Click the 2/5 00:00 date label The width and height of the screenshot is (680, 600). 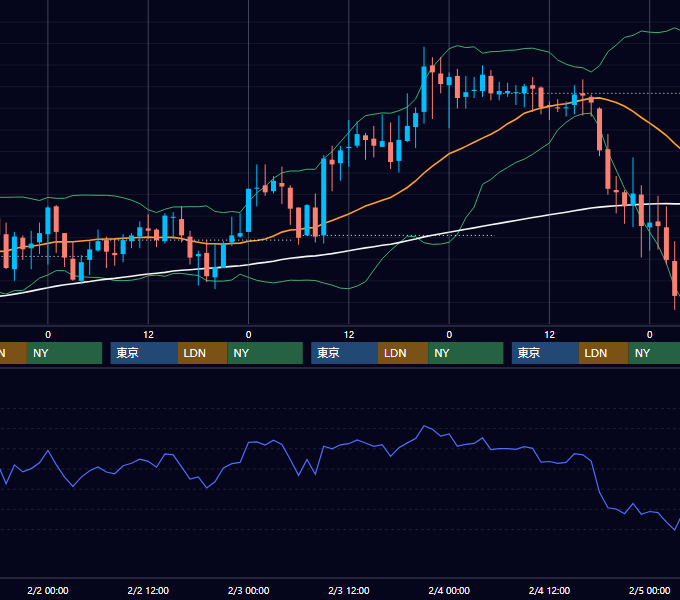coord(649,590)
